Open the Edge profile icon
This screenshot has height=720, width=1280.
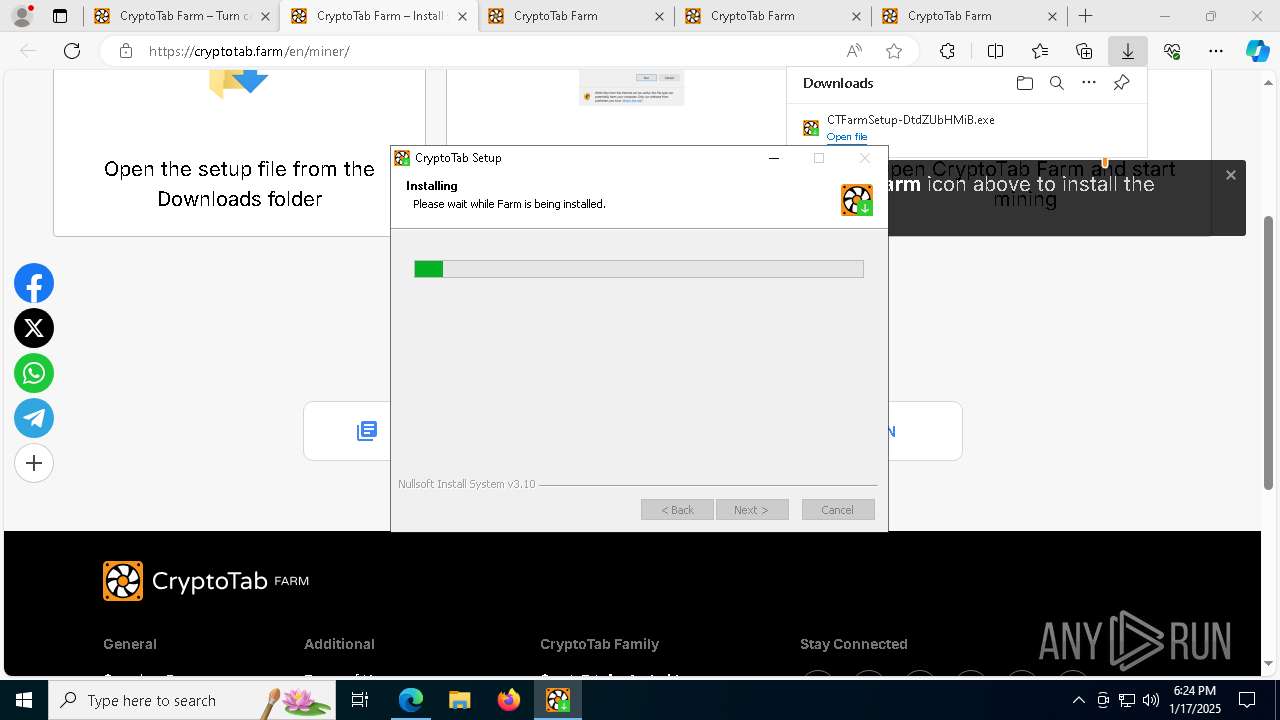pyautogui.click(x=21, y=16)
